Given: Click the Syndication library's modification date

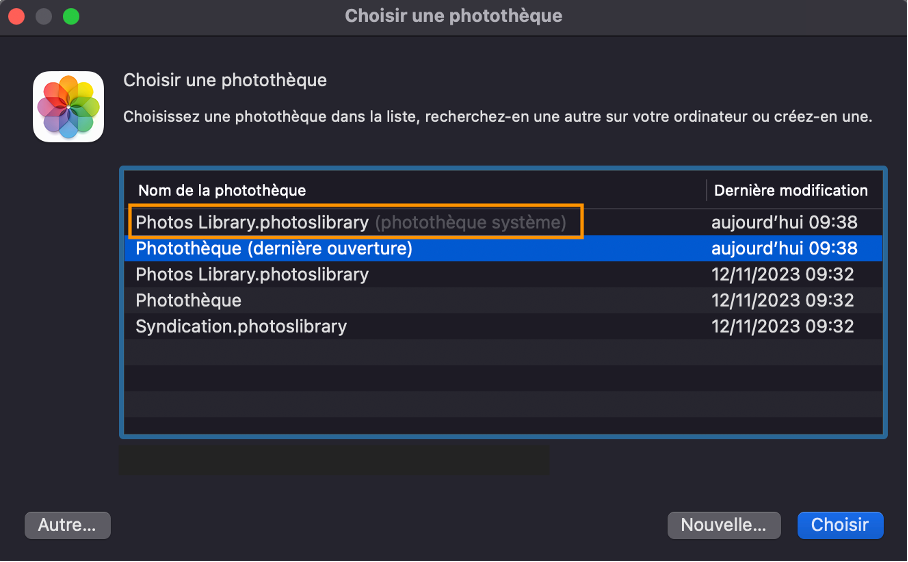Looking at the screenshot, I should coord(782,326).
